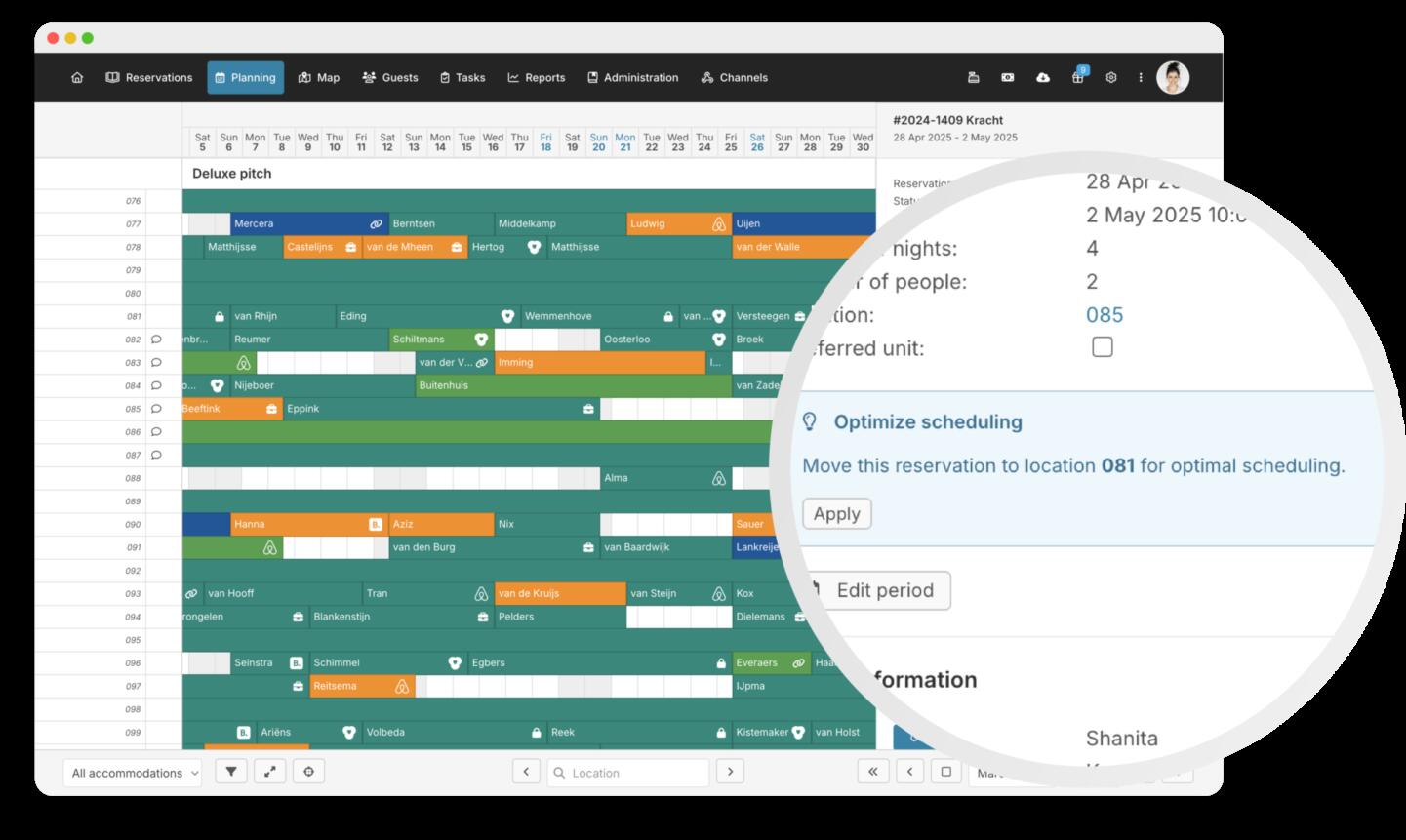The width and height of the screenshot is (1406, 840).
Task: Click the expand fullscreen arrows icon
Action: click(x=270, y=772)
